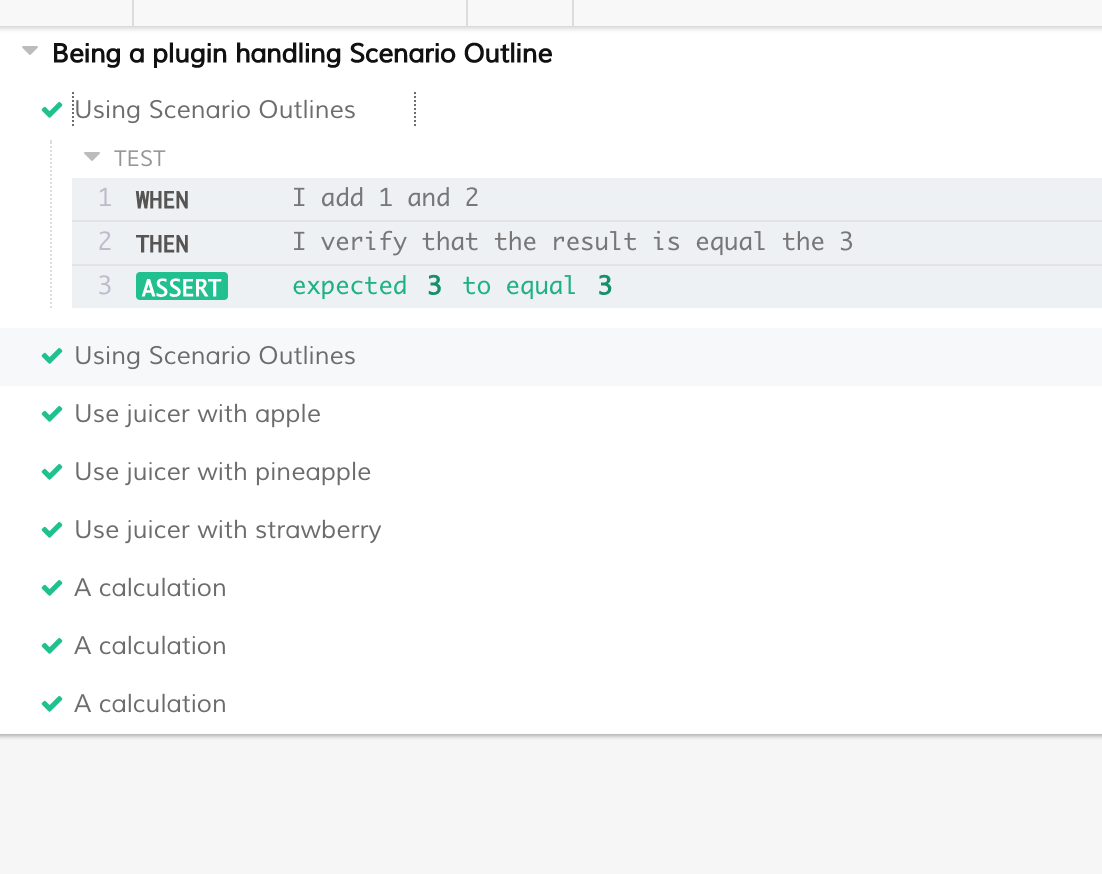Screen dimensions: 1102x874
Task: Click the pass icon beside Use juicer with strawberry
Action: tap(51, 530)
